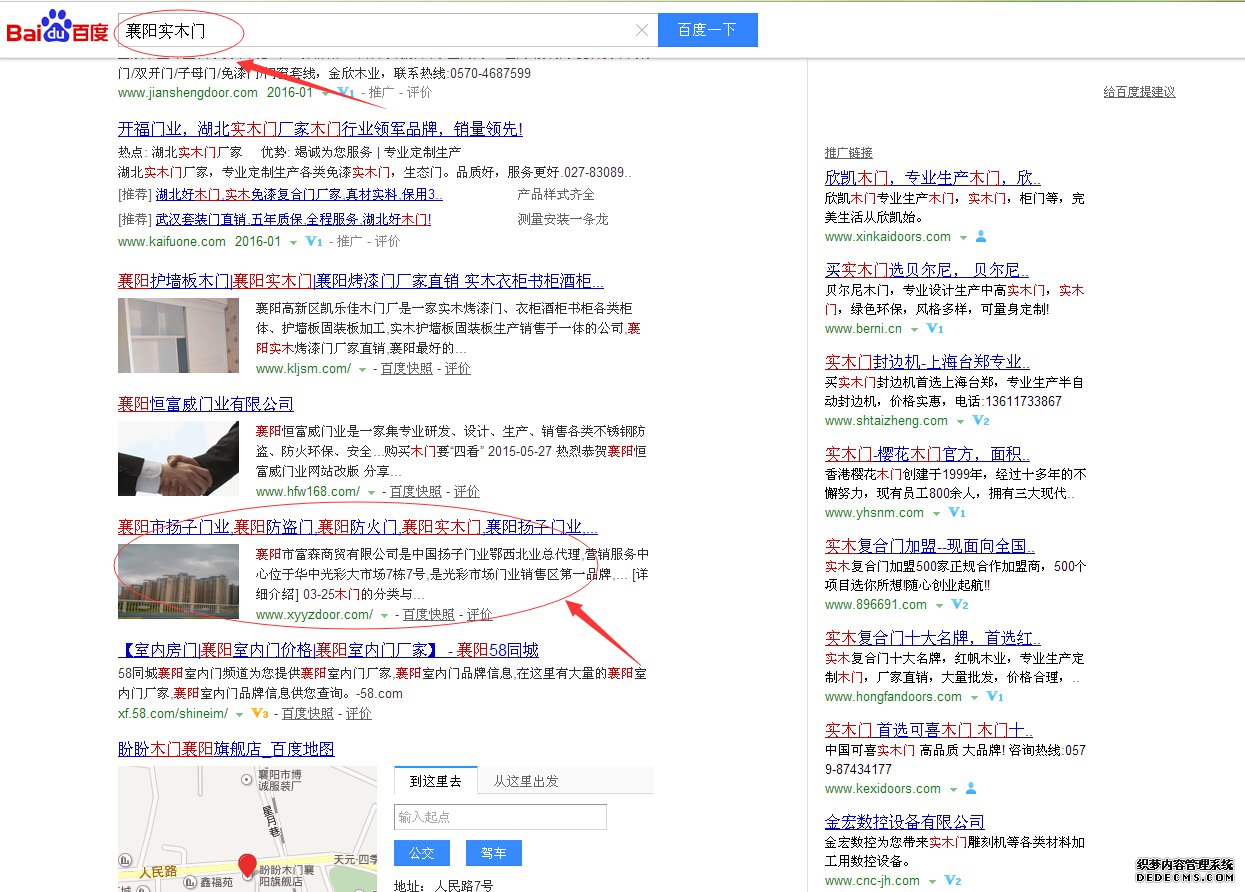Expand the arrow next to www.kexidoors.com
Image resolution: width=1245 pixels, height=892 pixels.
[953, 789]
